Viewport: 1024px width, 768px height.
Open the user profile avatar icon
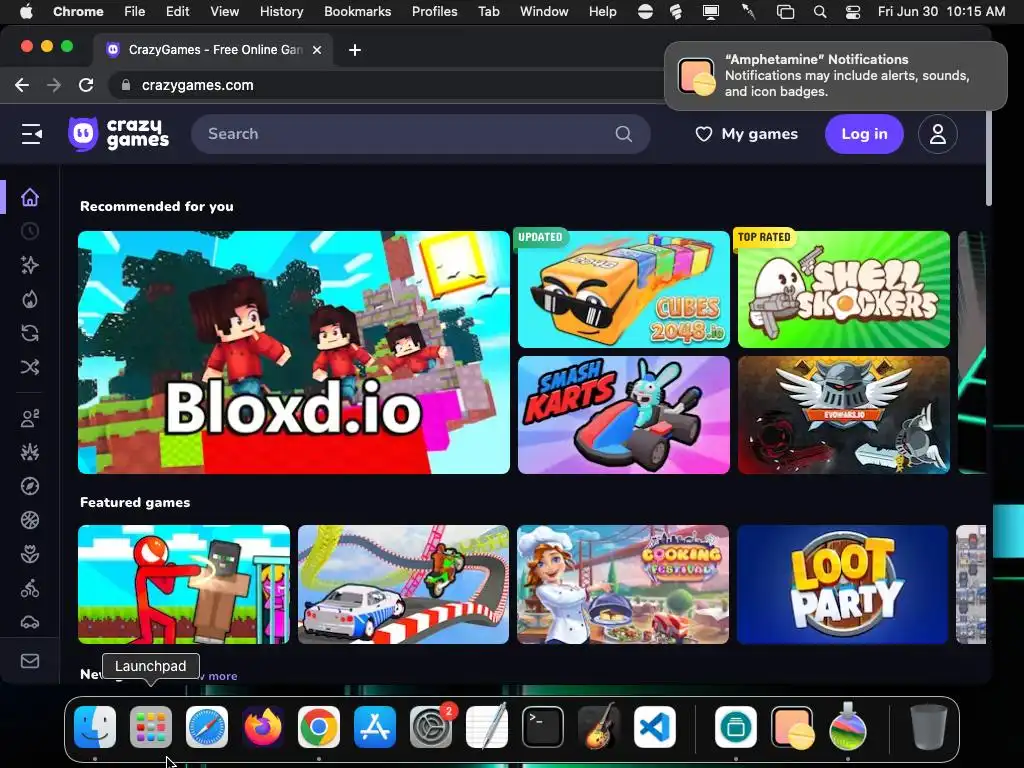point(937,134)
